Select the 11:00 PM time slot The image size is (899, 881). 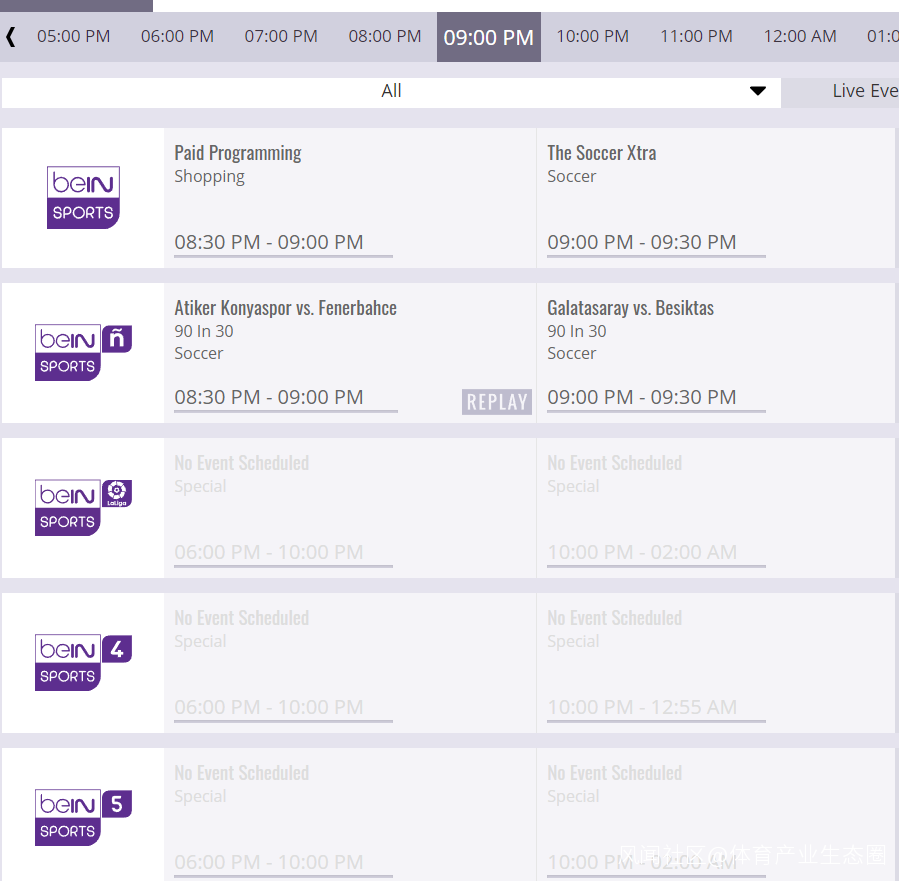696,37
